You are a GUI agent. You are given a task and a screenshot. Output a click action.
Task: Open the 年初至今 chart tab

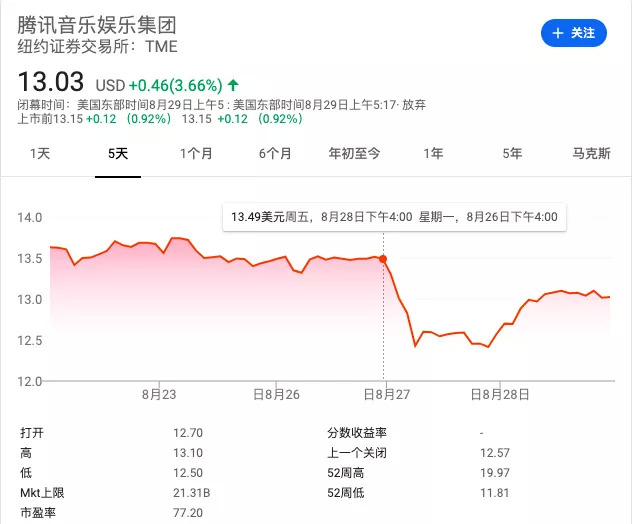(354, 154)
